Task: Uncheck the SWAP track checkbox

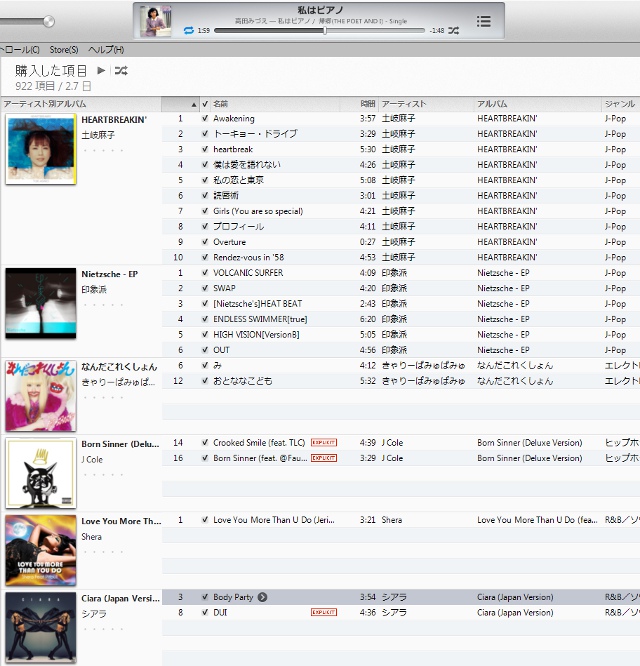Action: click(x=205, y=288)
